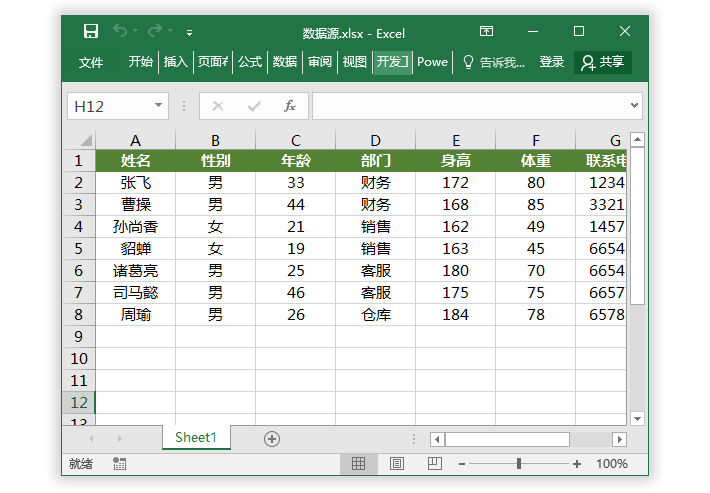
Task: Switch to the 页面布局 ribbon tab
Action: [x=212, y=62]
